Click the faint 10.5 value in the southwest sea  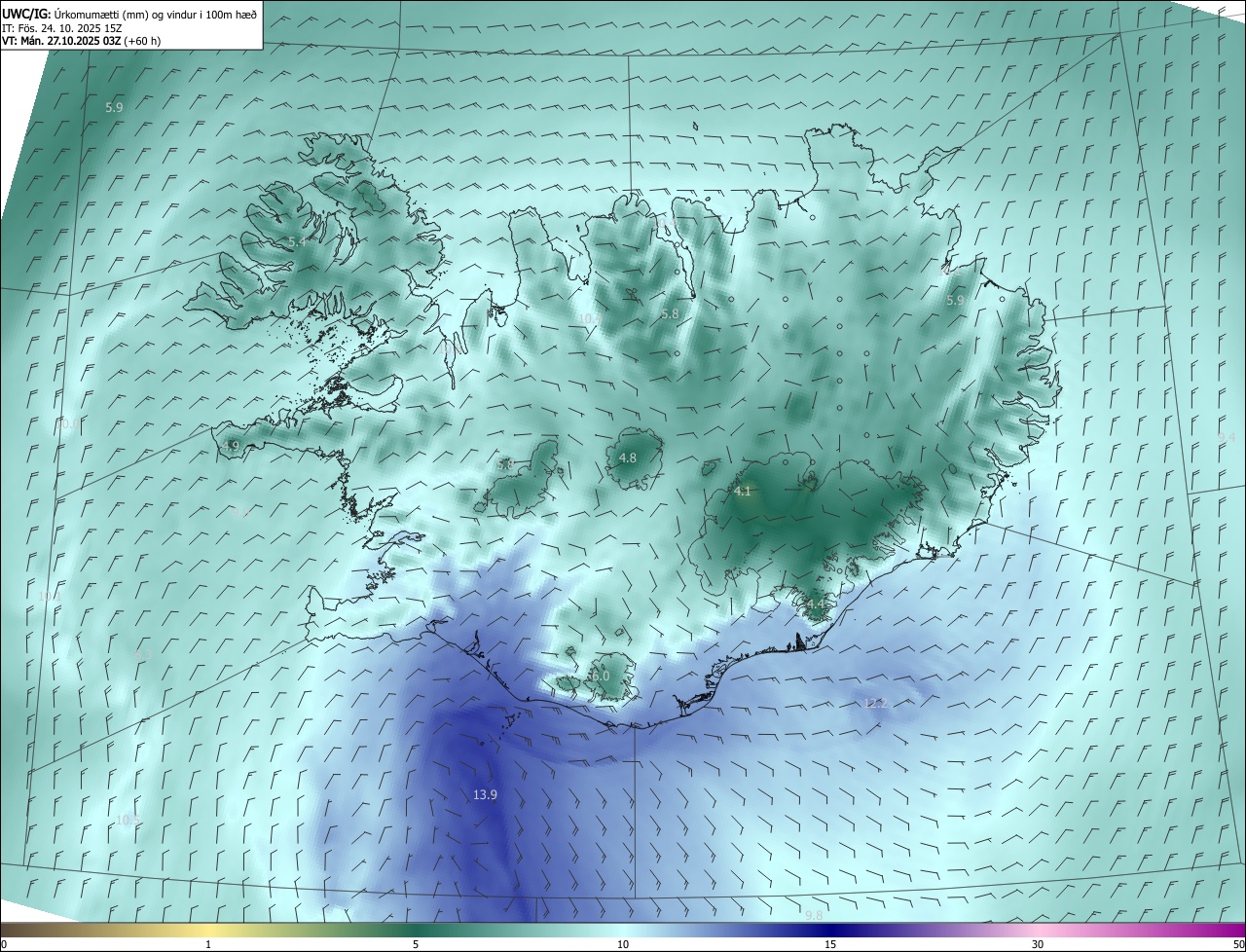click(128, 821)
